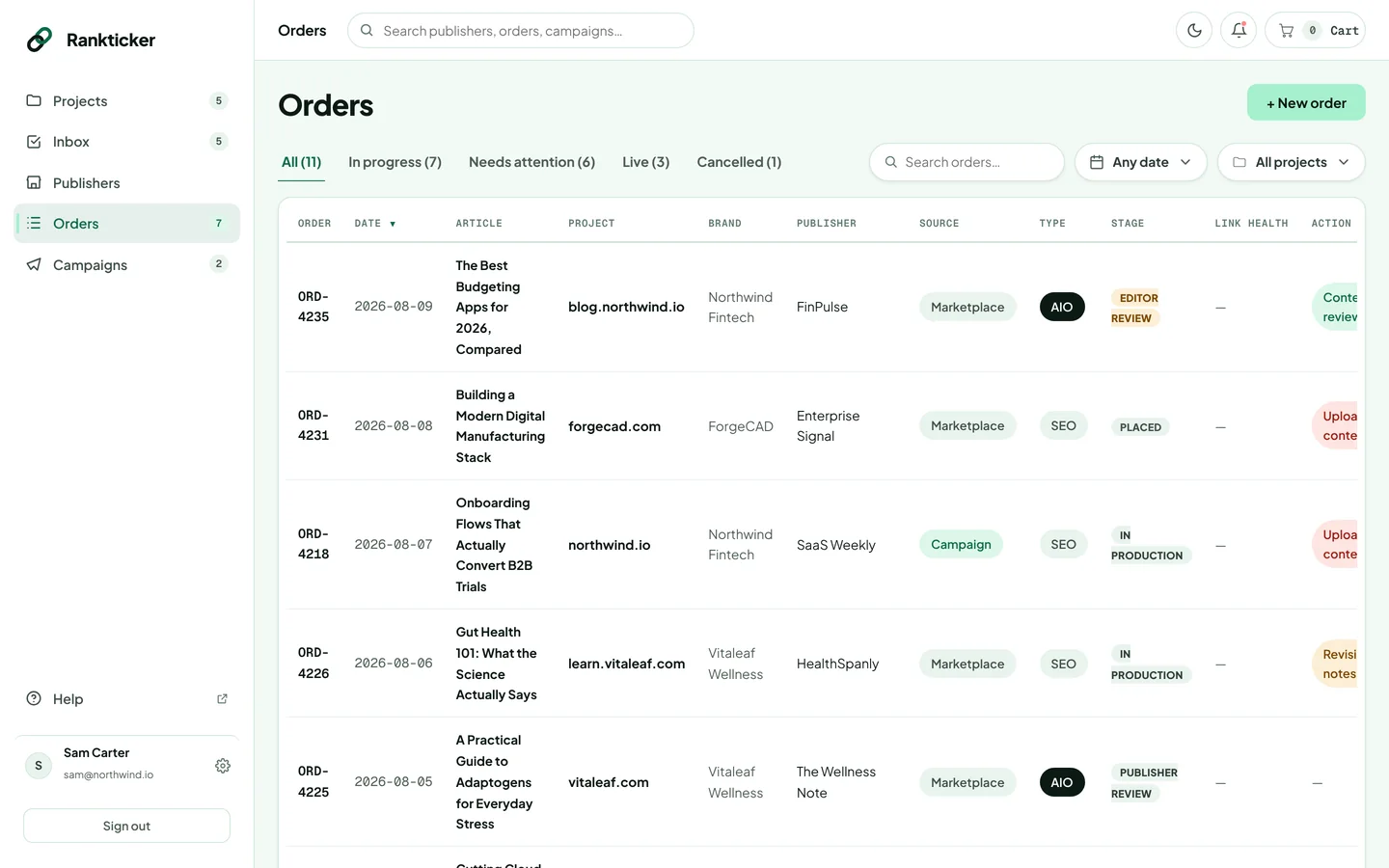Open the blog.northwind.io project link
The image size is (1389, 868).
coord(626,307)
